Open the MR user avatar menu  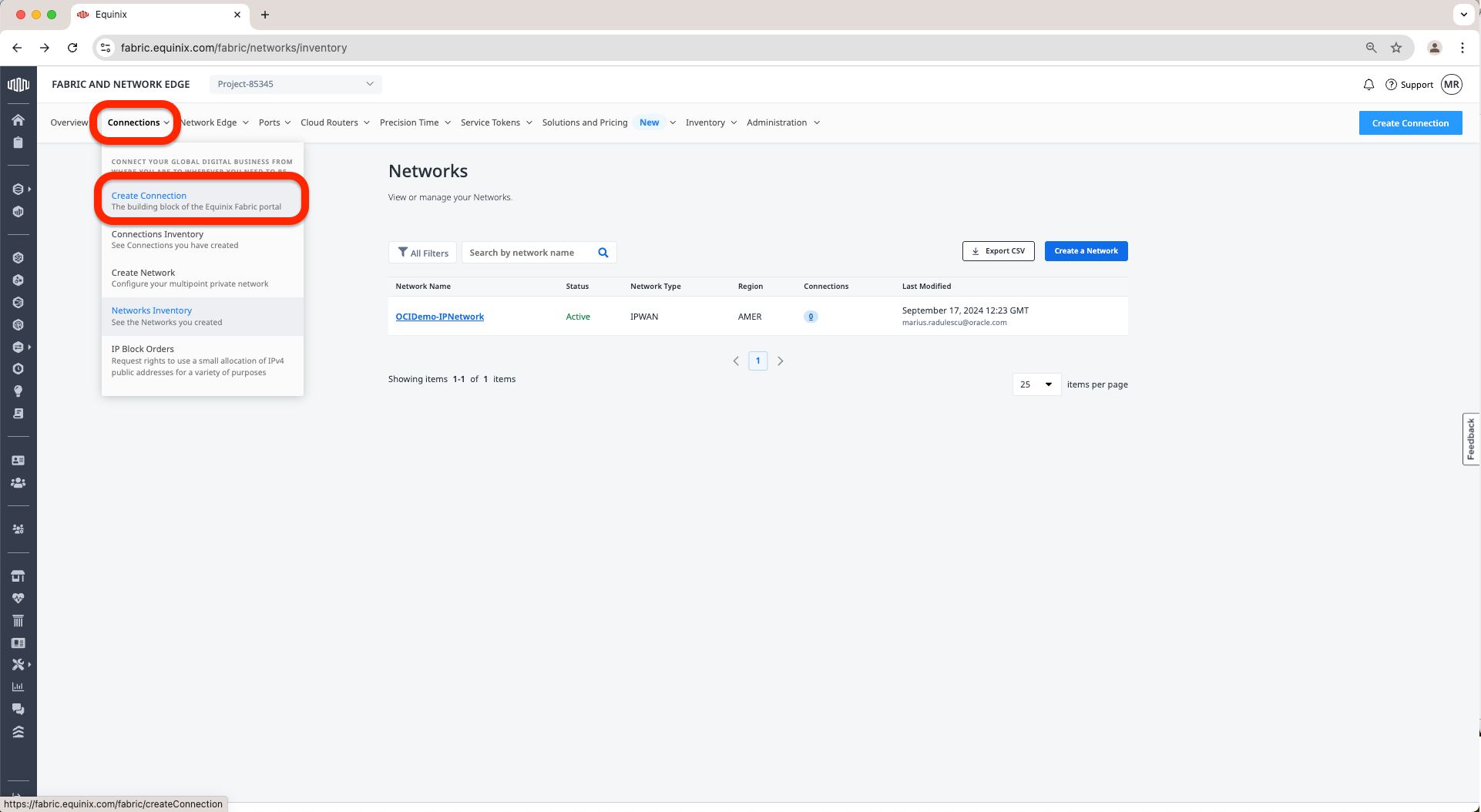(1452, 85)
